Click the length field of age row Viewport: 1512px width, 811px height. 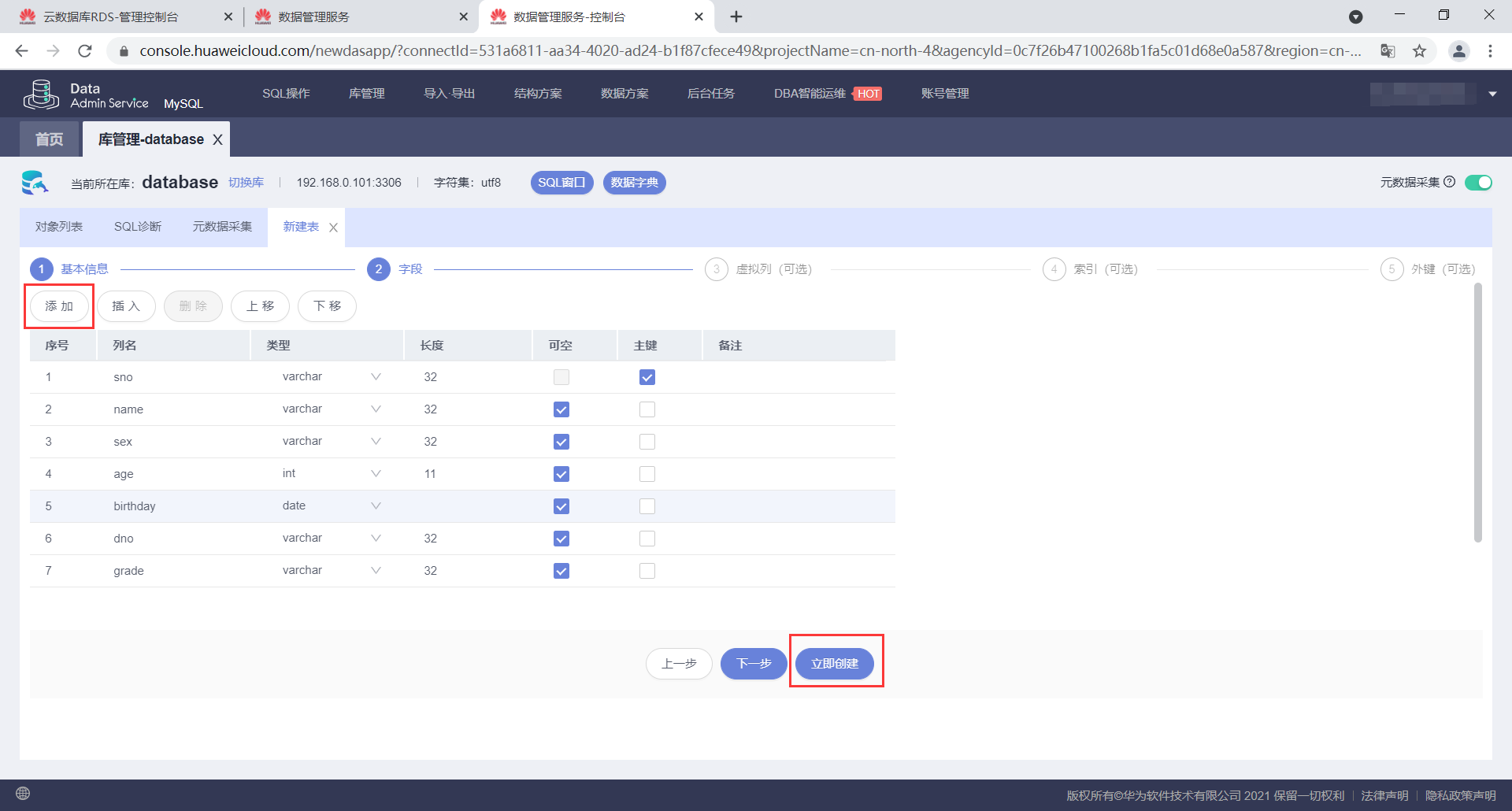(x=469, y=474)
